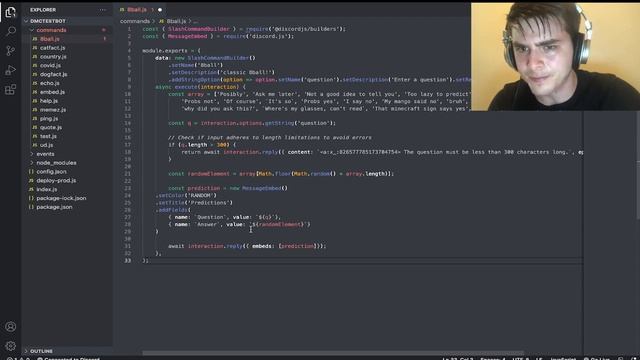Click the editor's horizontal scrollbar
This screenshot has width=640, height=360.
(x=333, y=352)
